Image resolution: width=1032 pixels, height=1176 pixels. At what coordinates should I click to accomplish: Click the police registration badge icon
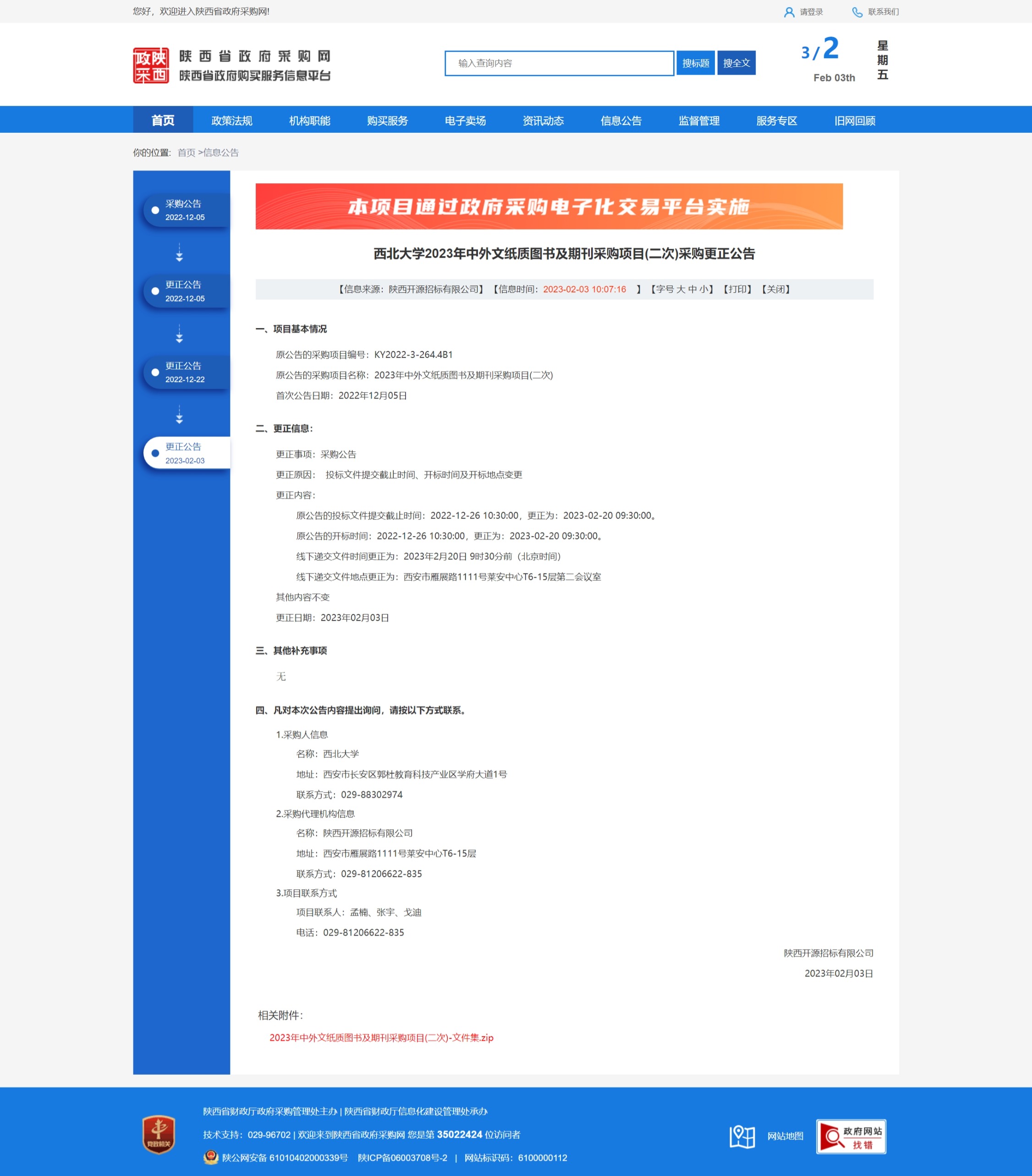(x=211, y=1157)
